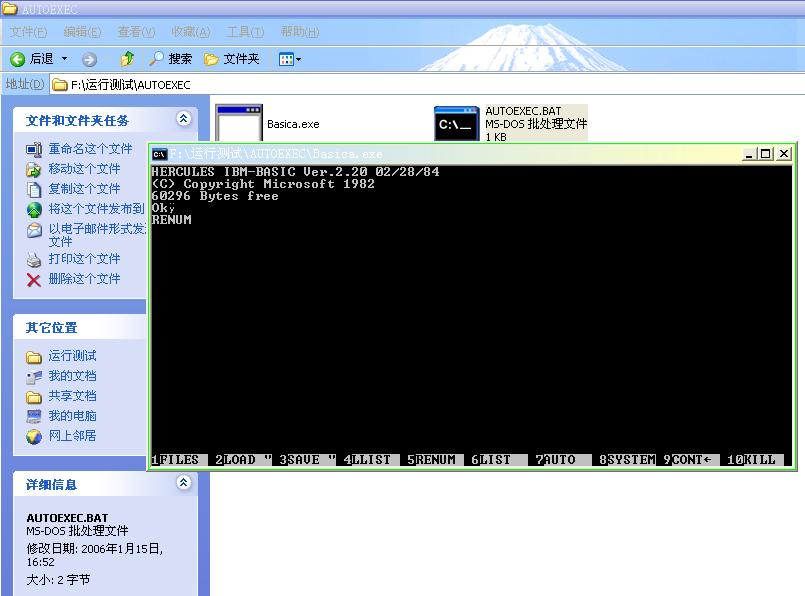The height and width of the screenshot is (596, 805).
Task: Click 移动这个文件 task link
Action: coord(84,169)
